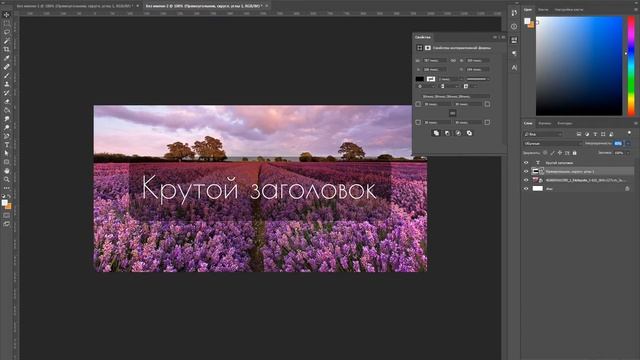The image size is (640, 360).
Task: Filter layers by shape layer icon
Action: (x=603, y=134)
